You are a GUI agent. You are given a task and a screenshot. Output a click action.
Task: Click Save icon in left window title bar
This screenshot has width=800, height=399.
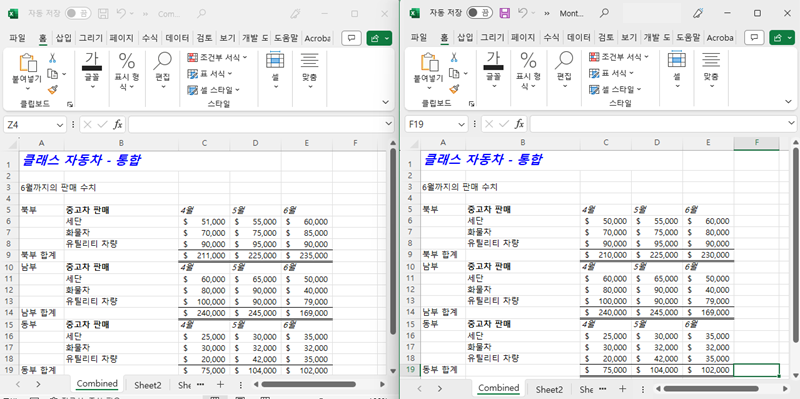[x=104, y=14]
